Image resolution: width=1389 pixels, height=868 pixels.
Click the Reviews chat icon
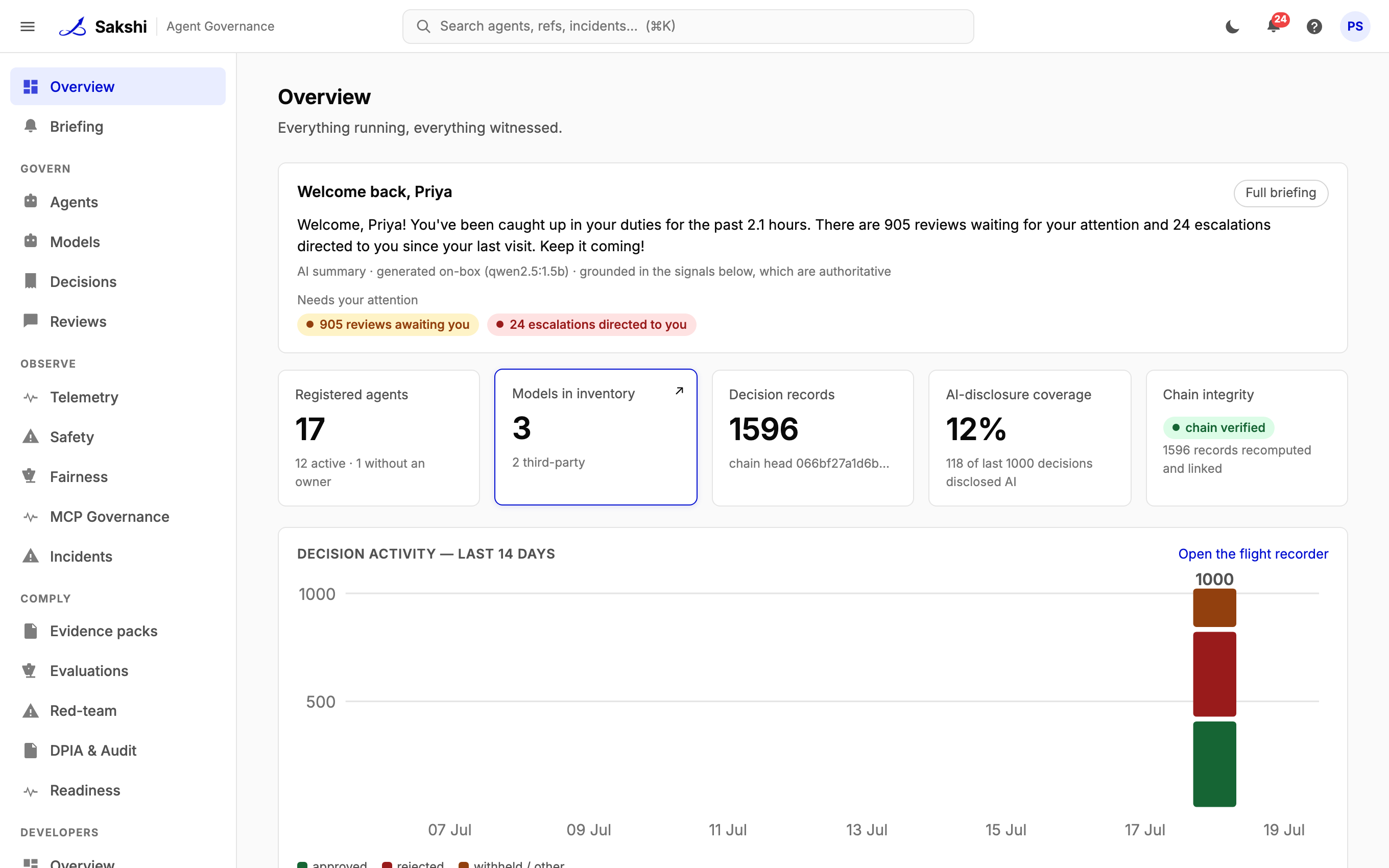click(x=31, y=321)
